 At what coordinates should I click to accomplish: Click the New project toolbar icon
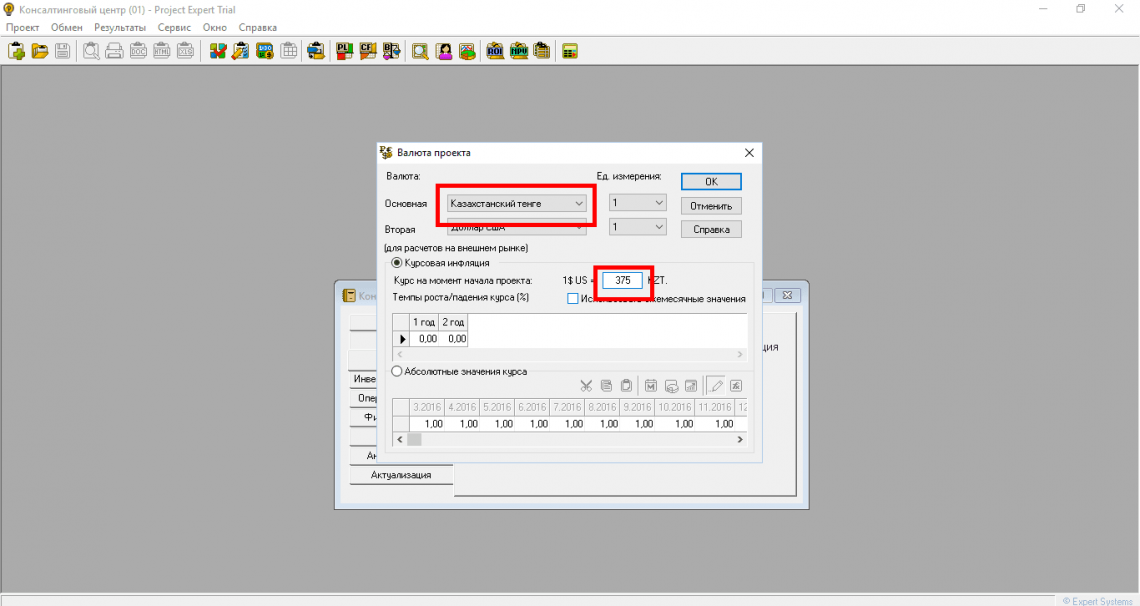tap(16, 51)
